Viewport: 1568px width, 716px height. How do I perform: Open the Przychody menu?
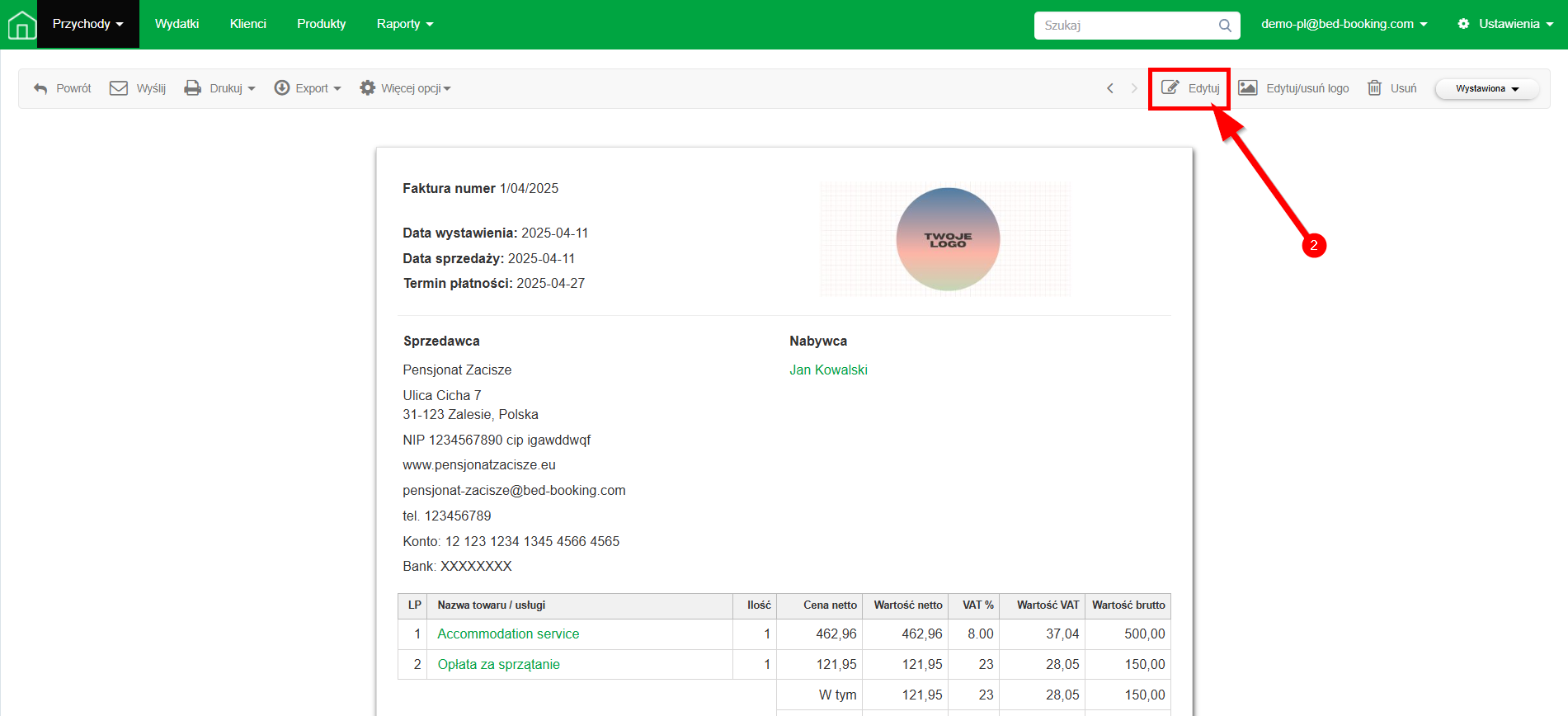click(87, 24)
